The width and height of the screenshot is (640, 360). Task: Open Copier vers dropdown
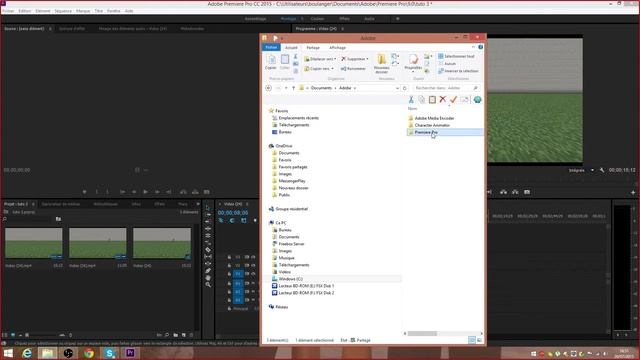332,69
